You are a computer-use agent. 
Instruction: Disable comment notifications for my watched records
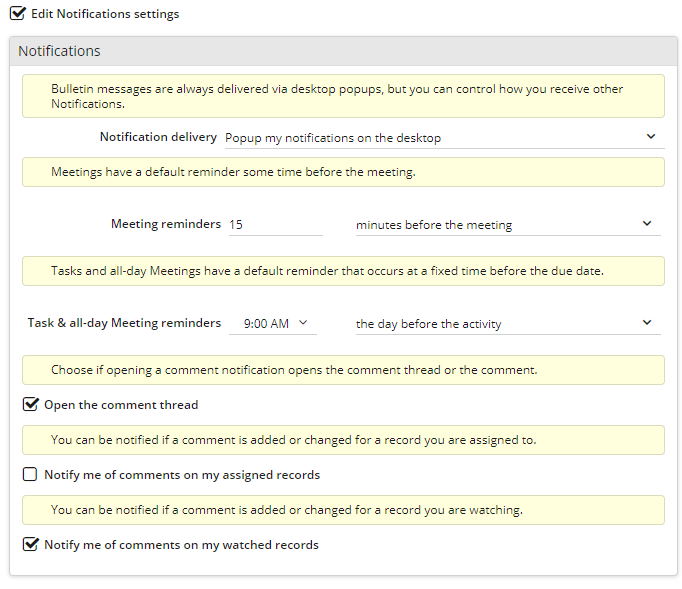point(31,545)
